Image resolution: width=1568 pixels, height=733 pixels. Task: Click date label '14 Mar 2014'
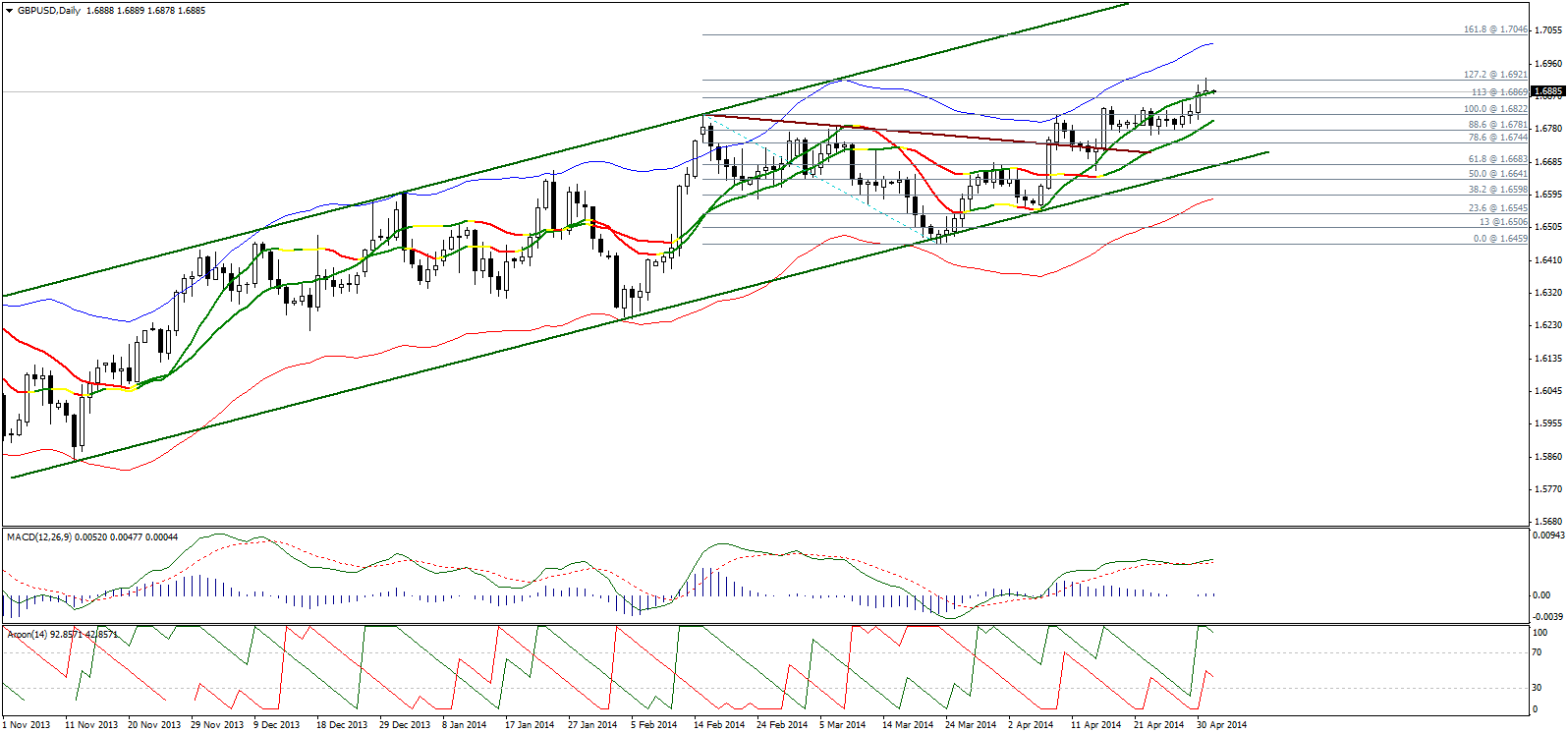click(x=908, y=725)
